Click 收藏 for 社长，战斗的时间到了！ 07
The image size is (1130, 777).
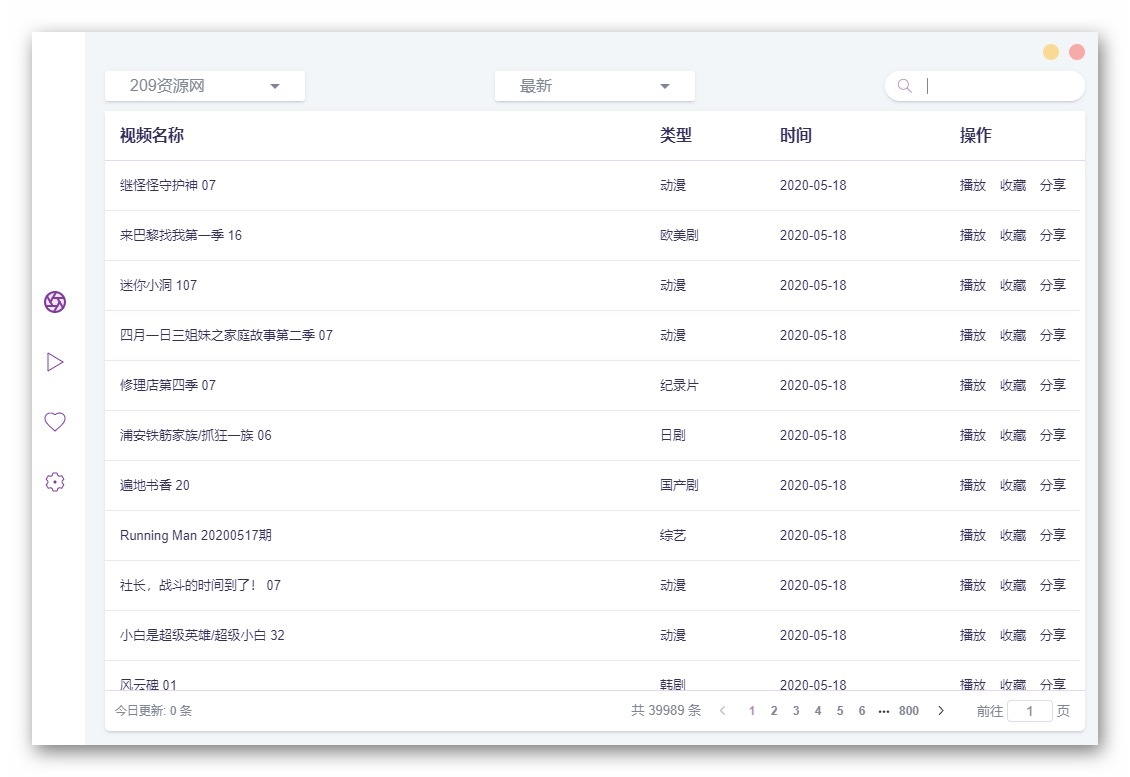tap(1013, 585)
